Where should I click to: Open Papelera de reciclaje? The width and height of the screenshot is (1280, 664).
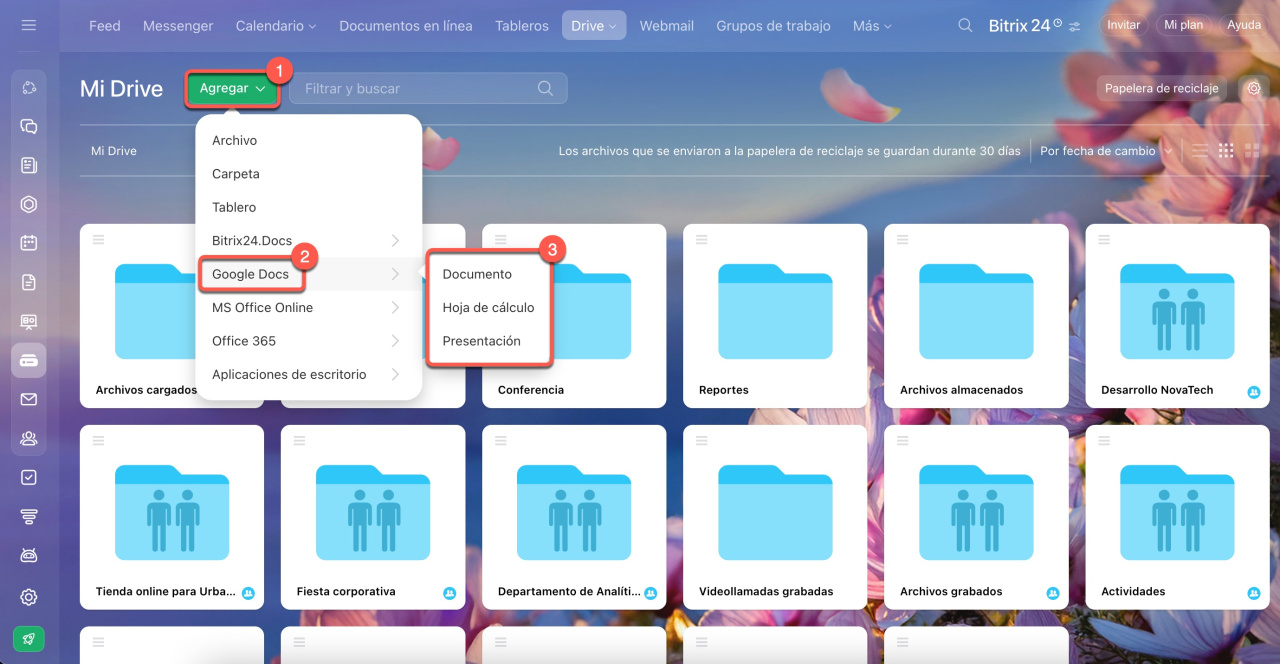[x=1162, y=88]
